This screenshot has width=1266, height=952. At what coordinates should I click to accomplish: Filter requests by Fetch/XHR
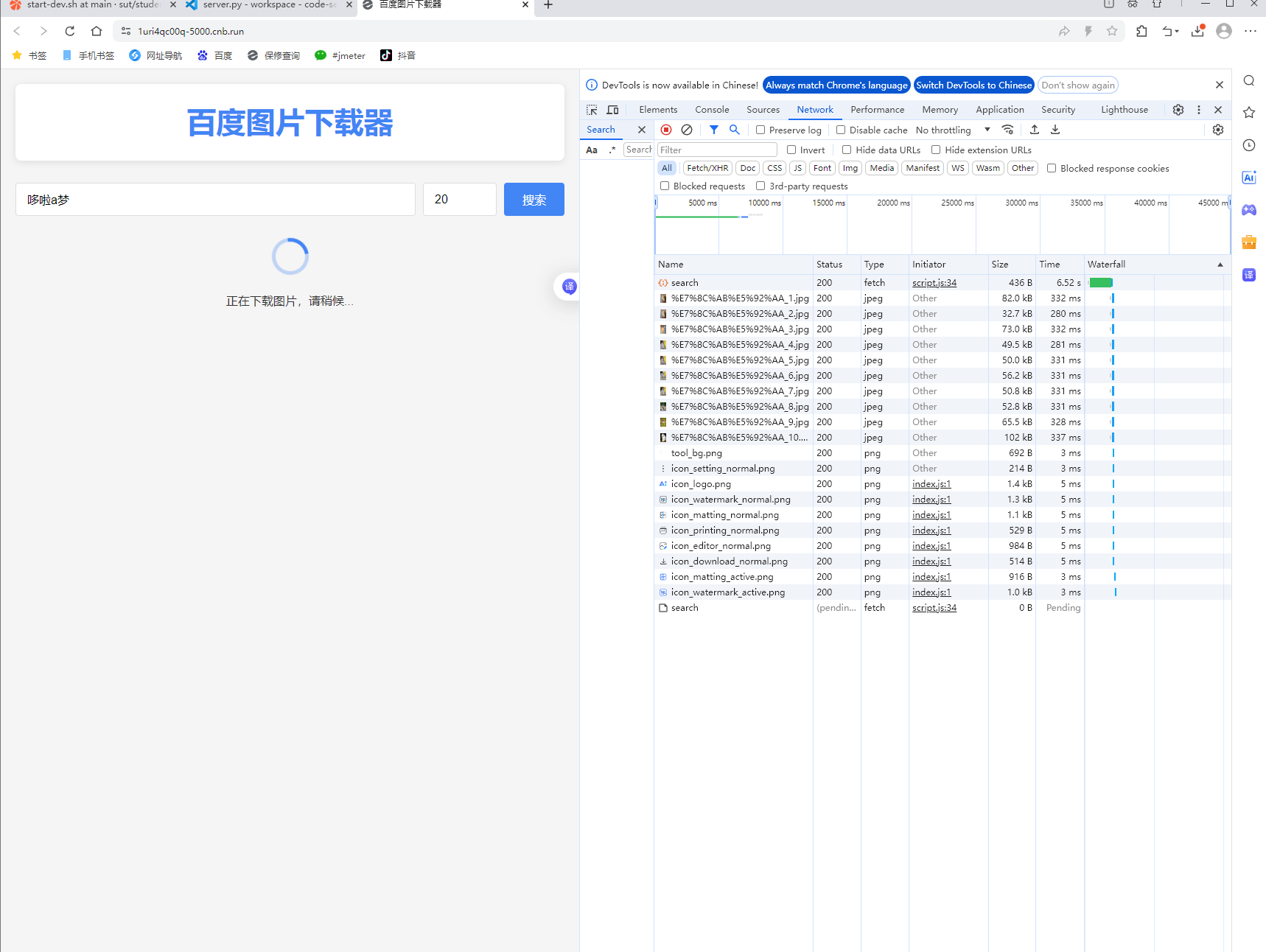[x=707, y=168]
